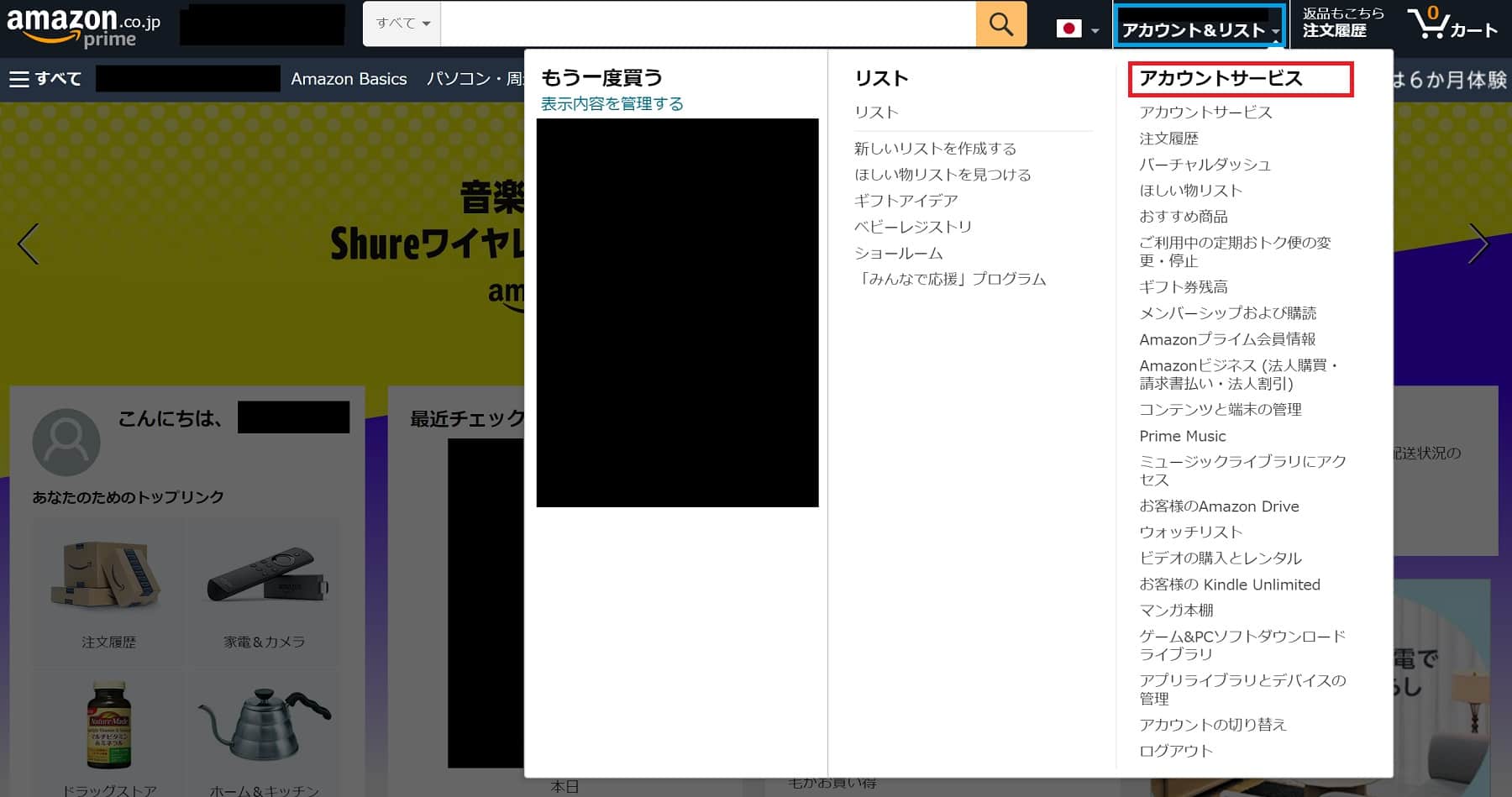Open 返品もこちら 注文履歴 link
1512x797 pixels.
click(1343, 23)
